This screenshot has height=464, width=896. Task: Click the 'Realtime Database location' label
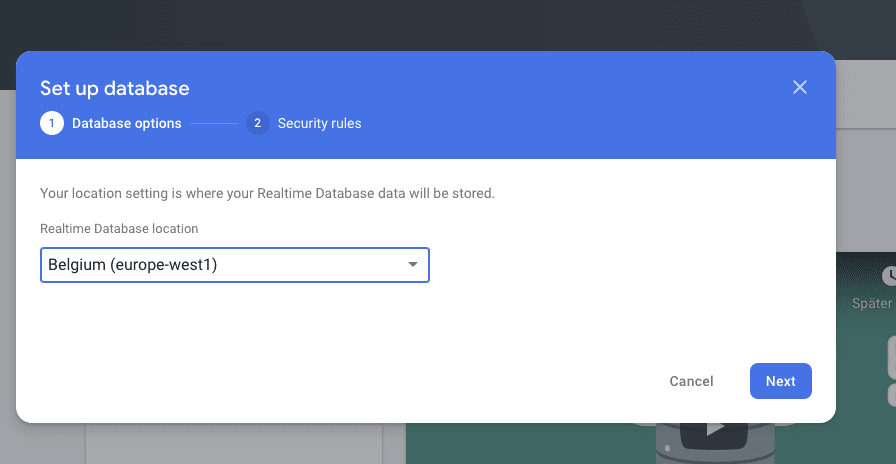pos(119,229)
